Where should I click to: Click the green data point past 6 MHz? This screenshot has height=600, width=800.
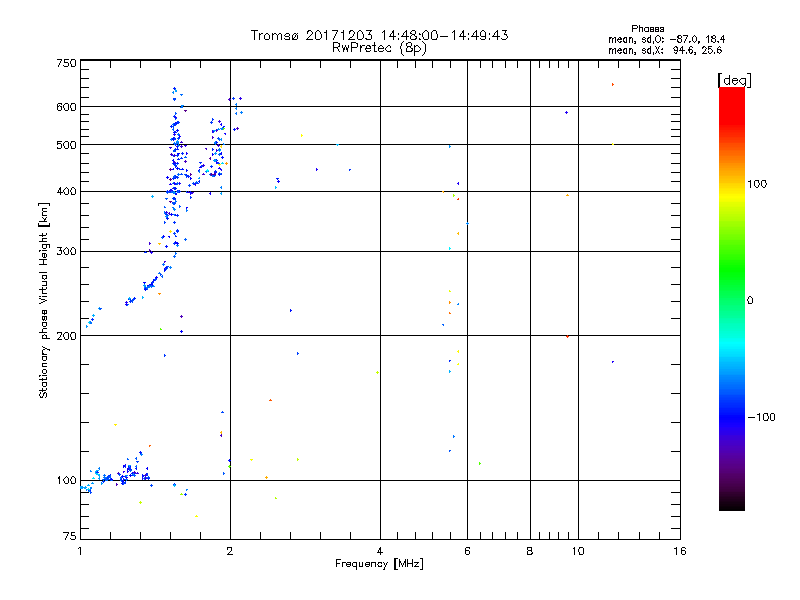click(x=480, y=463)
